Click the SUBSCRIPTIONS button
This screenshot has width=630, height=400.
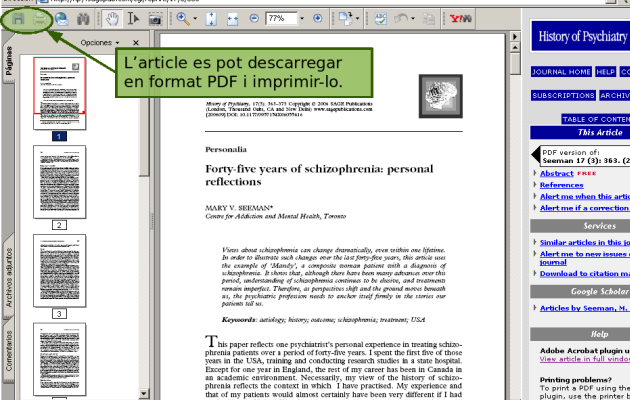[x=563, y=96]
